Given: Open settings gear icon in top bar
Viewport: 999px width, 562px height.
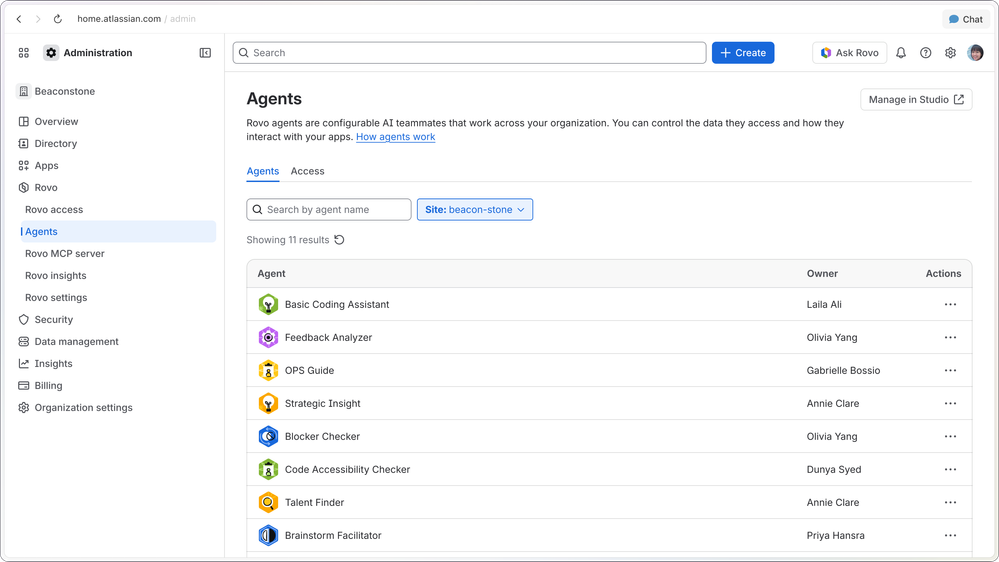Looking at the screenshot, I should tap(951, 53).
